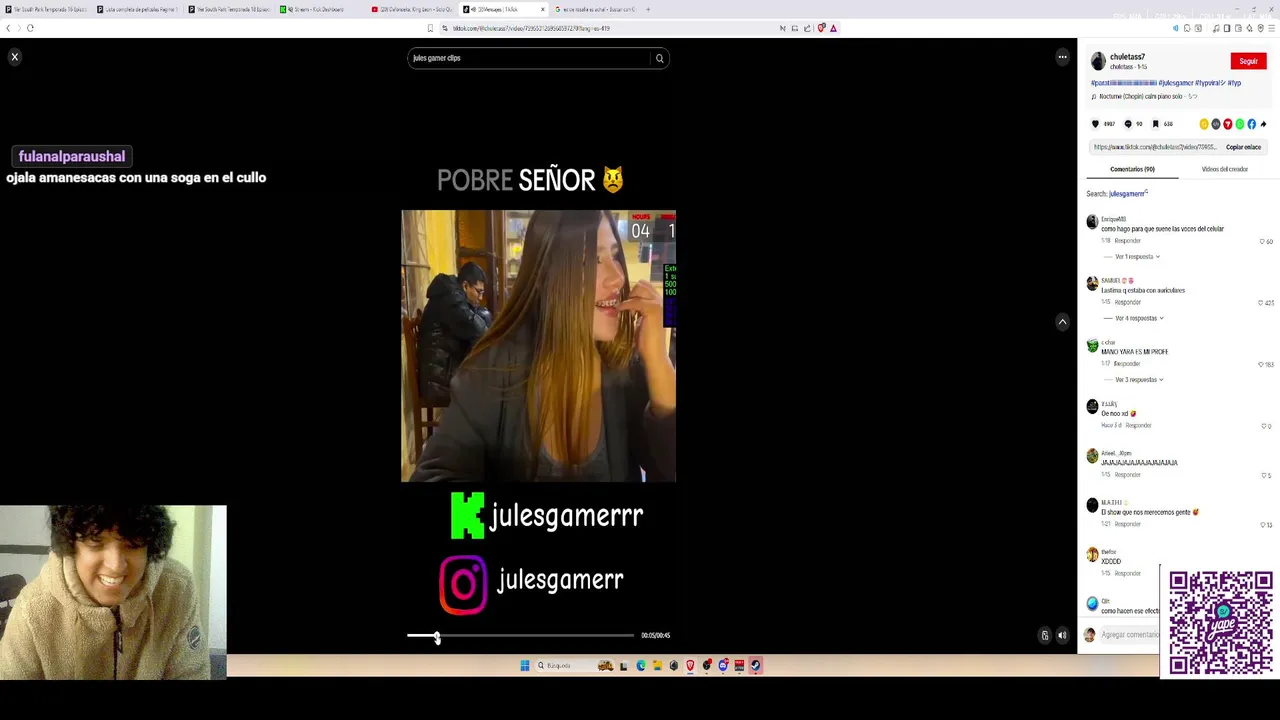
Task: Click the fulanalparaushal chat username overlay
Action: 72,156
